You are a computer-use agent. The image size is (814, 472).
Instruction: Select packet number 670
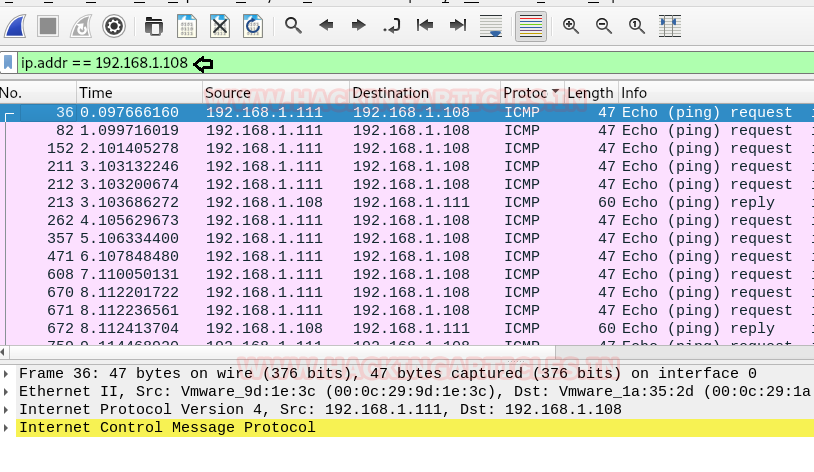pos(407,292)
